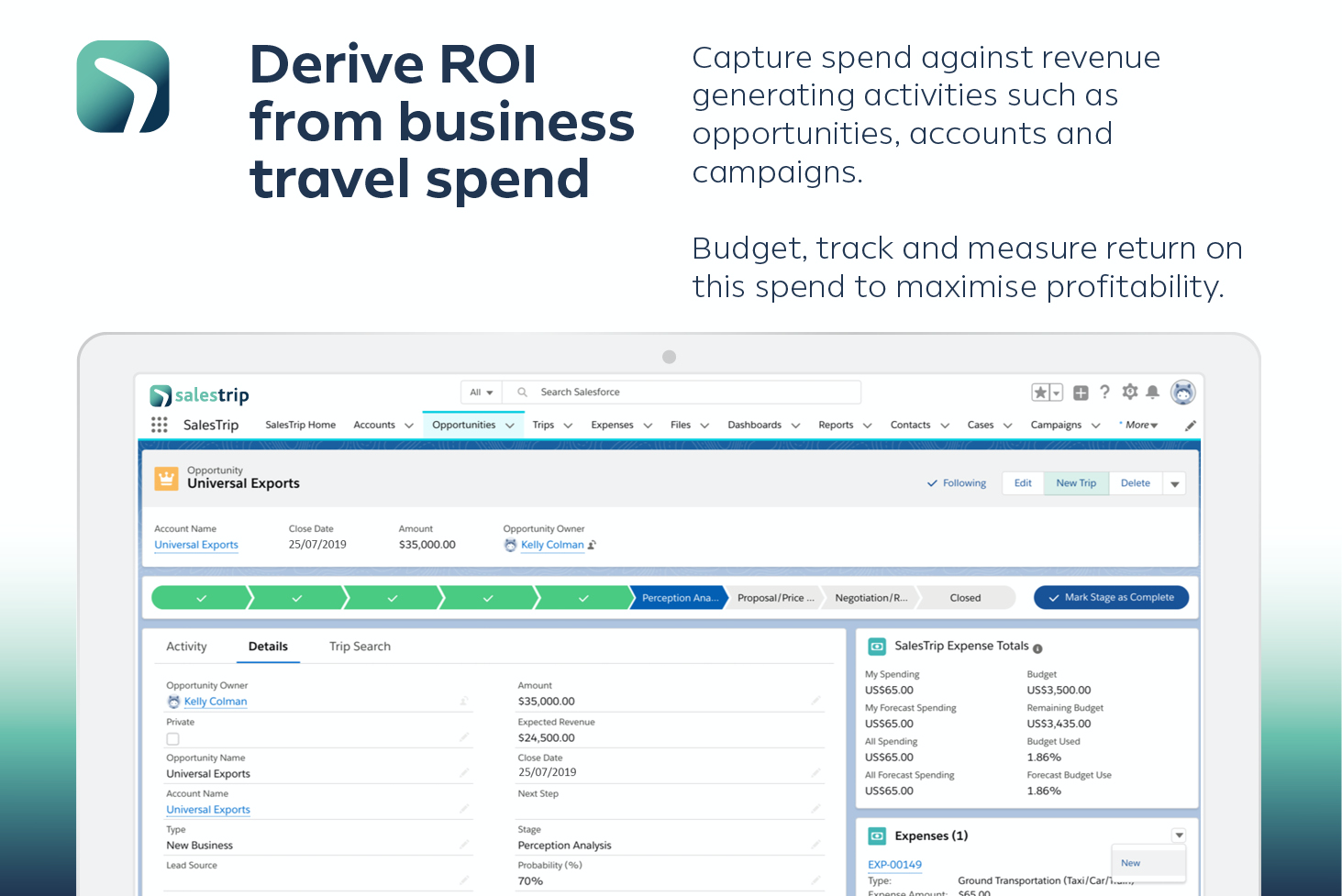Click the navigation bar edit pencil
The width and height of the screenshot is (1342, 896).
coord(1191,426)
